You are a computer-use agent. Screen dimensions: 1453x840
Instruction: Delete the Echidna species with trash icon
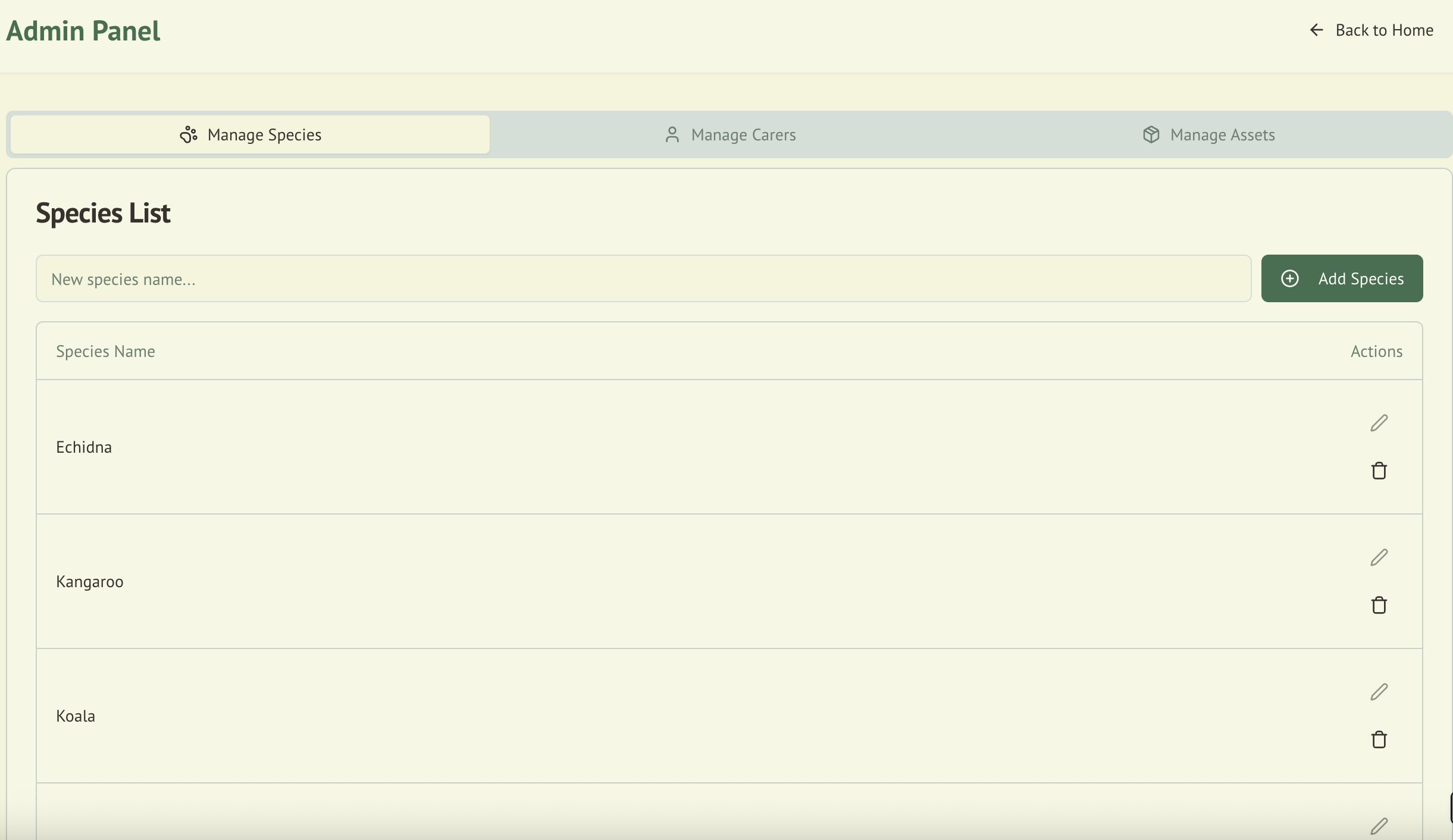[1379, 471]
